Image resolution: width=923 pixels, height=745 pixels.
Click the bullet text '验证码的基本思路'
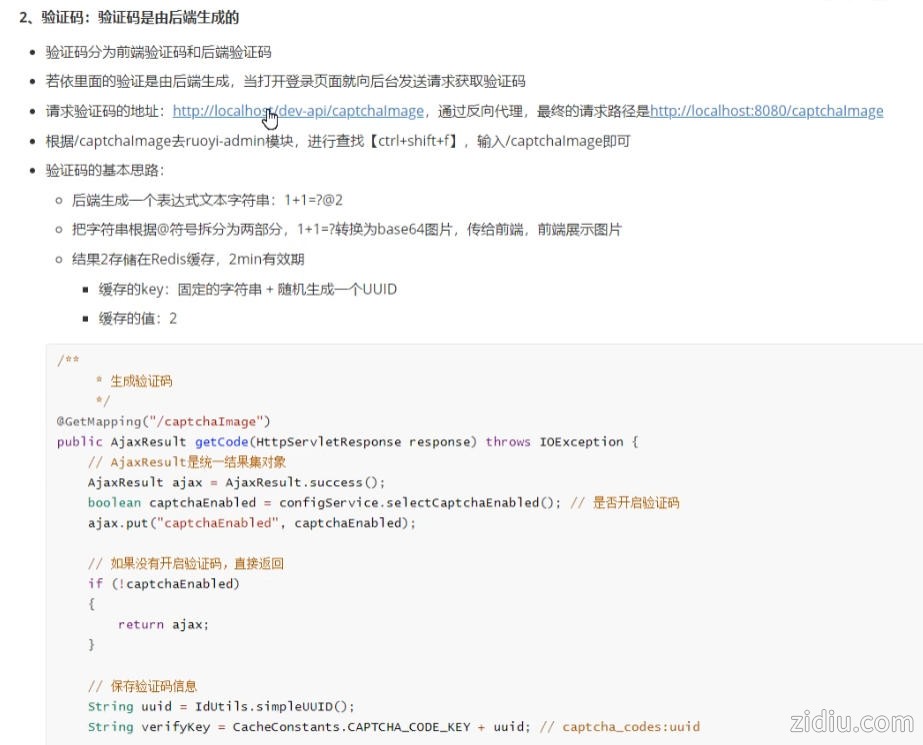(x=105, y=170)
